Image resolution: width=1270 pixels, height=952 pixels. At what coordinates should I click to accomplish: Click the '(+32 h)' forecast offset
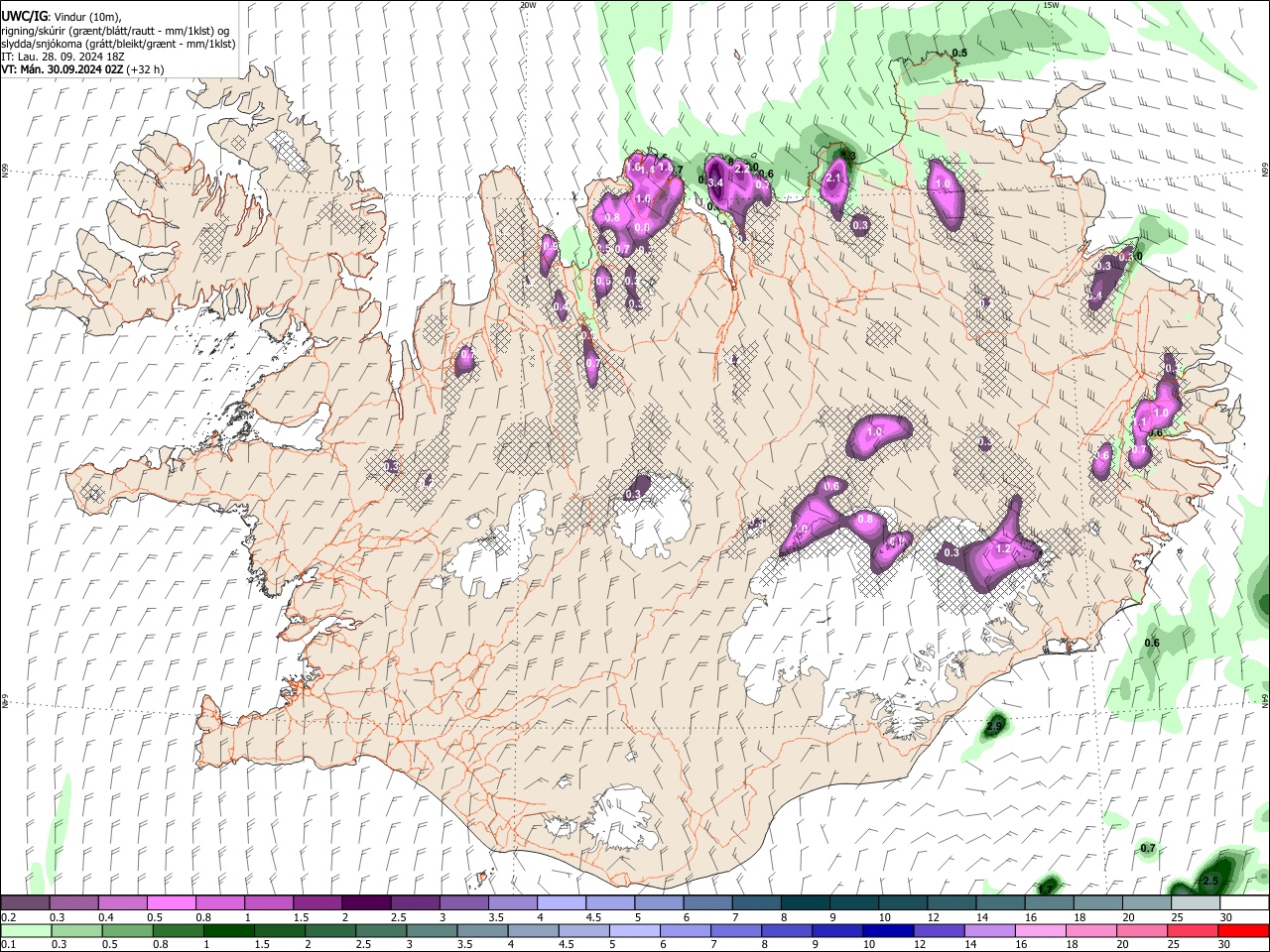[x=146, y=69]
